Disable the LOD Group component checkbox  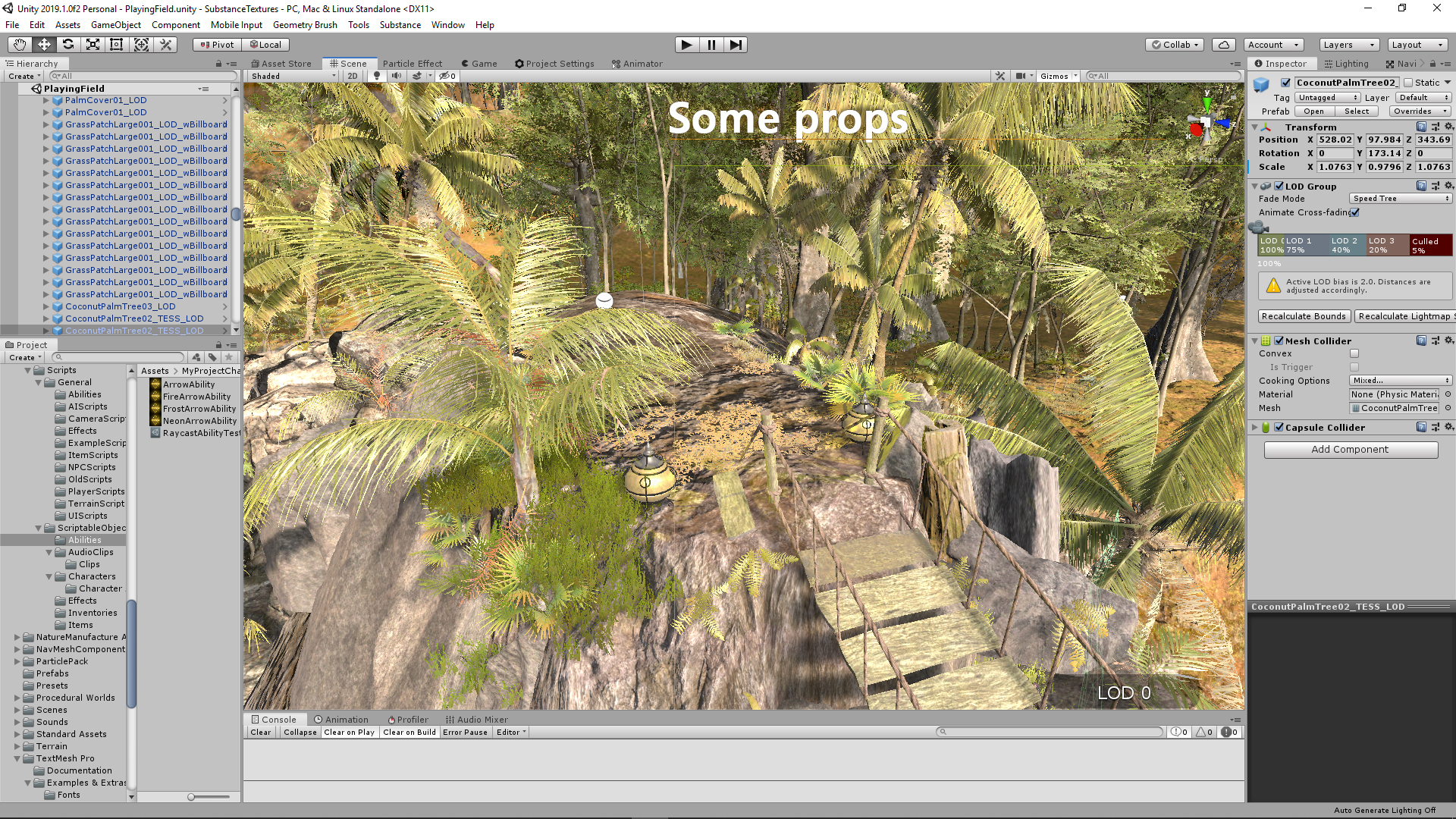1279,187
